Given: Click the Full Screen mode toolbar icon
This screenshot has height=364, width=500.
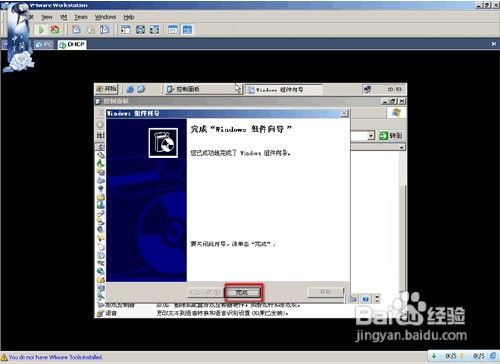Looking at the screenshot, I should [x=140, y=30].
